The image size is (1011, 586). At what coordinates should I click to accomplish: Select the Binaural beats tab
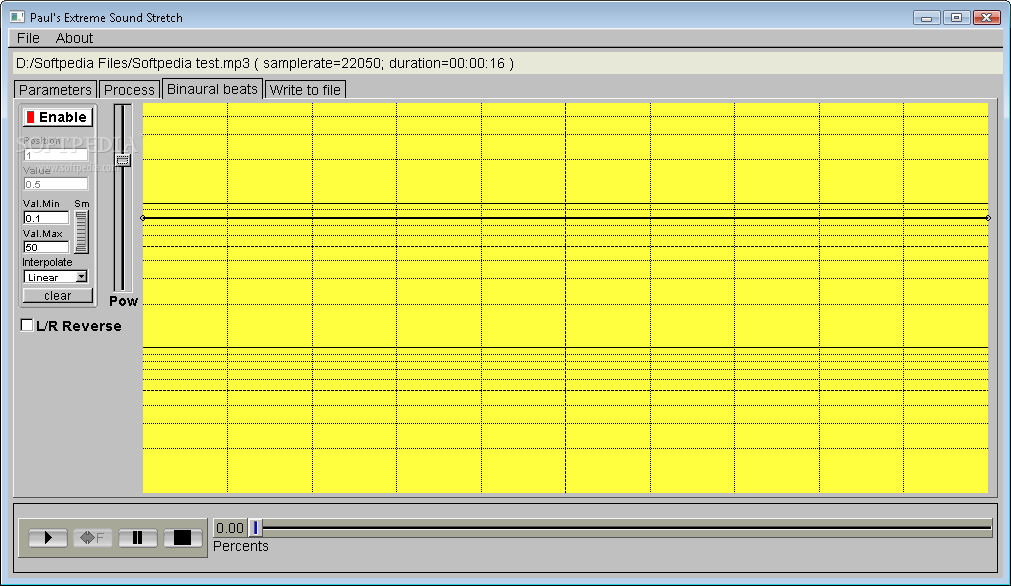point(212,89)
